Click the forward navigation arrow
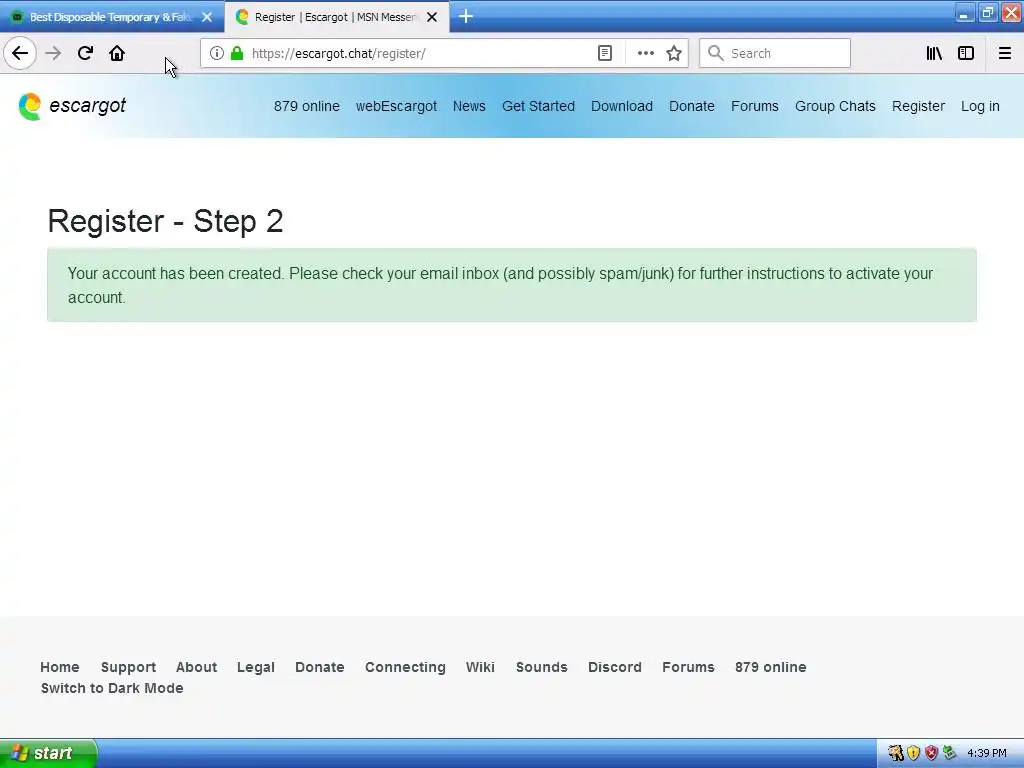1024x768 pixels. [53, 53]
